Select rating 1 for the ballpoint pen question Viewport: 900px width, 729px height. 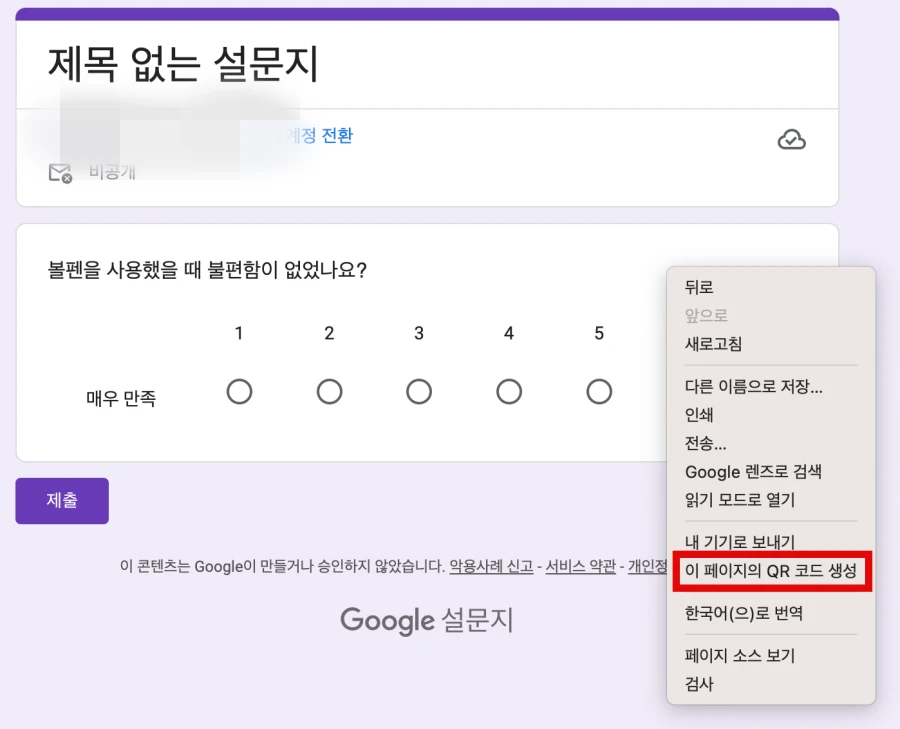pos(239,391)
